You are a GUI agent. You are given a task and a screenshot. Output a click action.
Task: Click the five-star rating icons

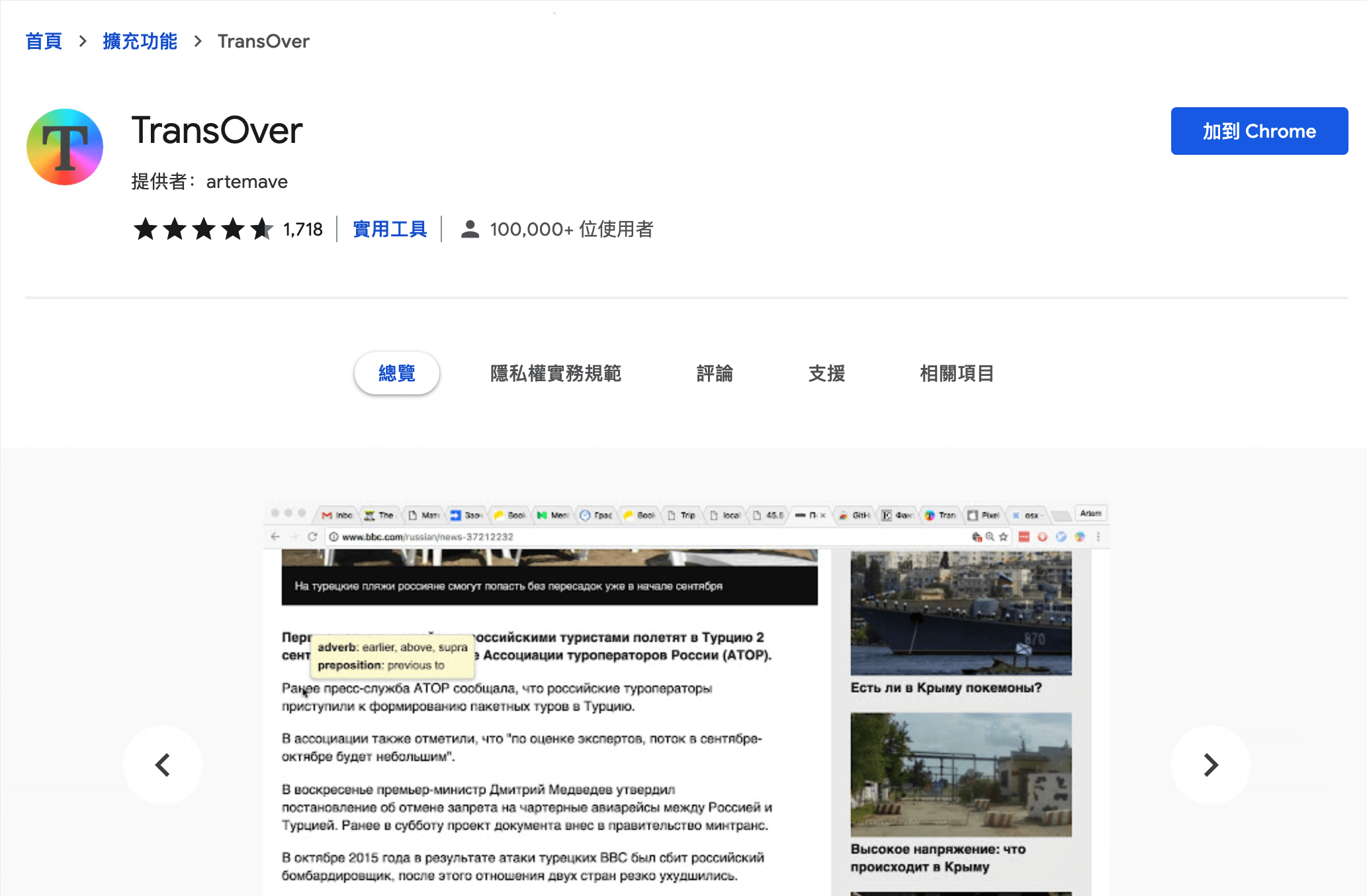point(202,229)
